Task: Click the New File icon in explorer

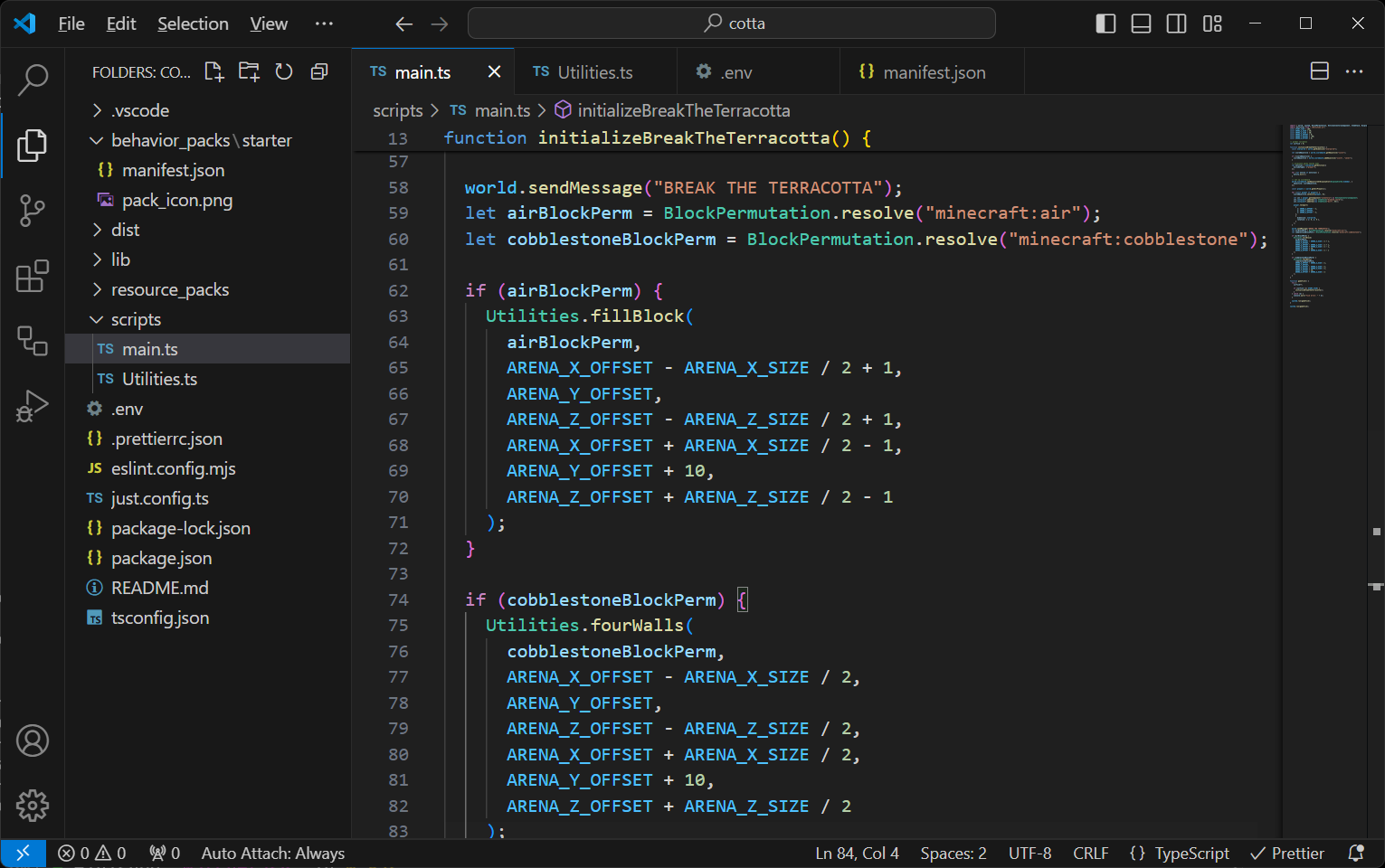Action: [x=213, y=72]
